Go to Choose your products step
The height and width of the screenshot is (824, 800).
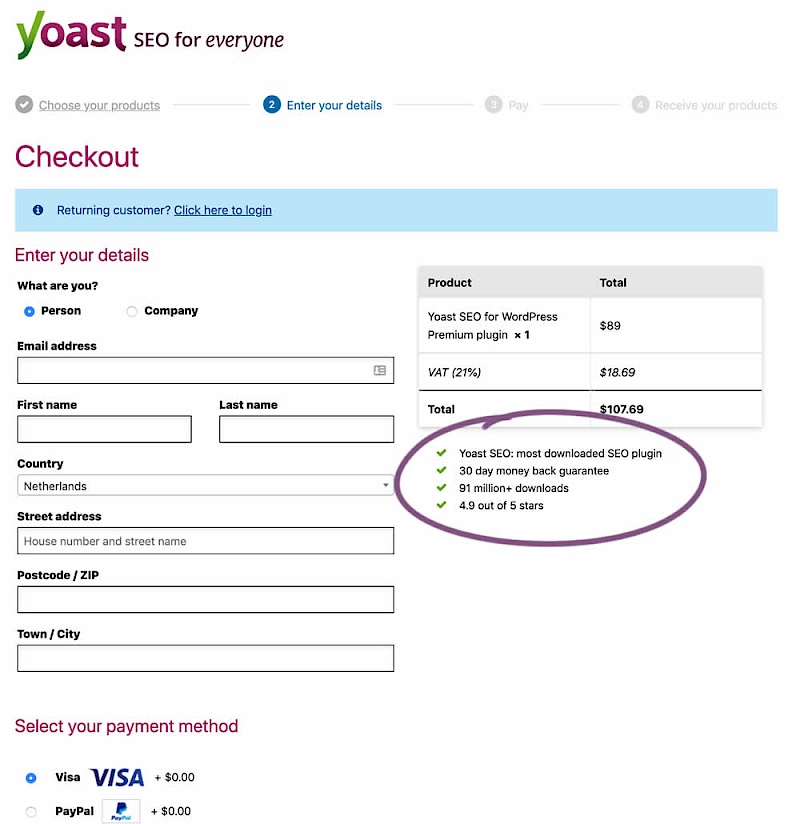coord(99,105)
